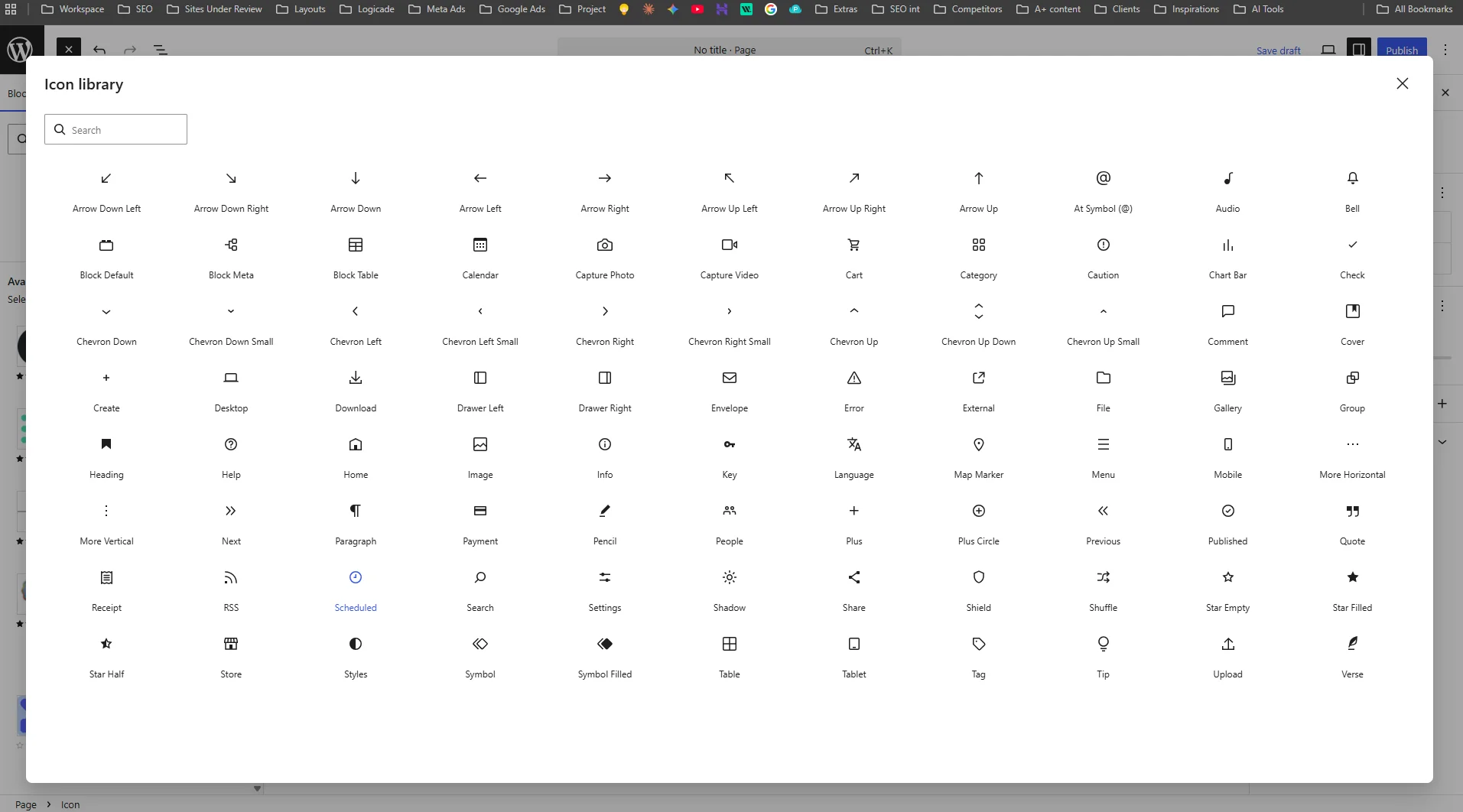Choose the Shuffle icon

coord(1103,577)
